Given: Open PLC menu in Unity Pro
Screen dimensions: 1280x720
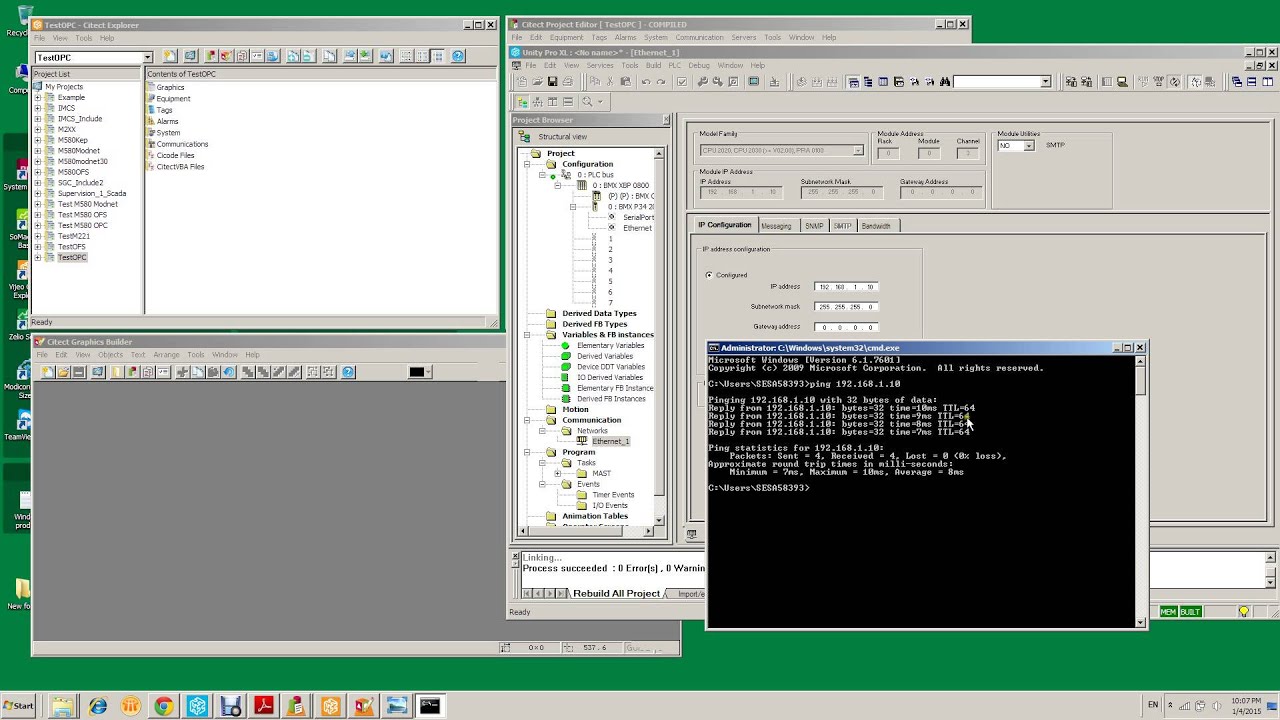Looking at the screenshot, I should pos(675,65).
